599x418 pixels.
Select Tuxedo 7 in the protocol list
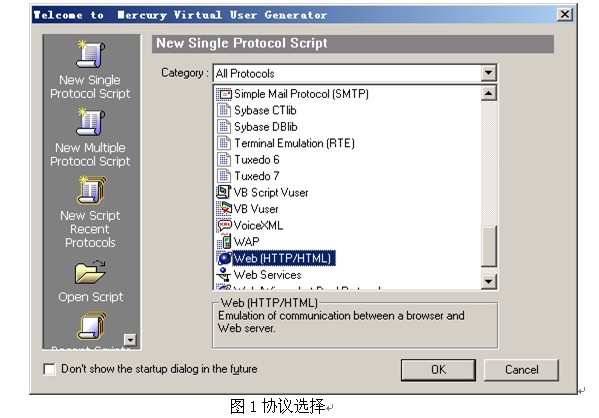pyautogui.click(x=257, y=176)
